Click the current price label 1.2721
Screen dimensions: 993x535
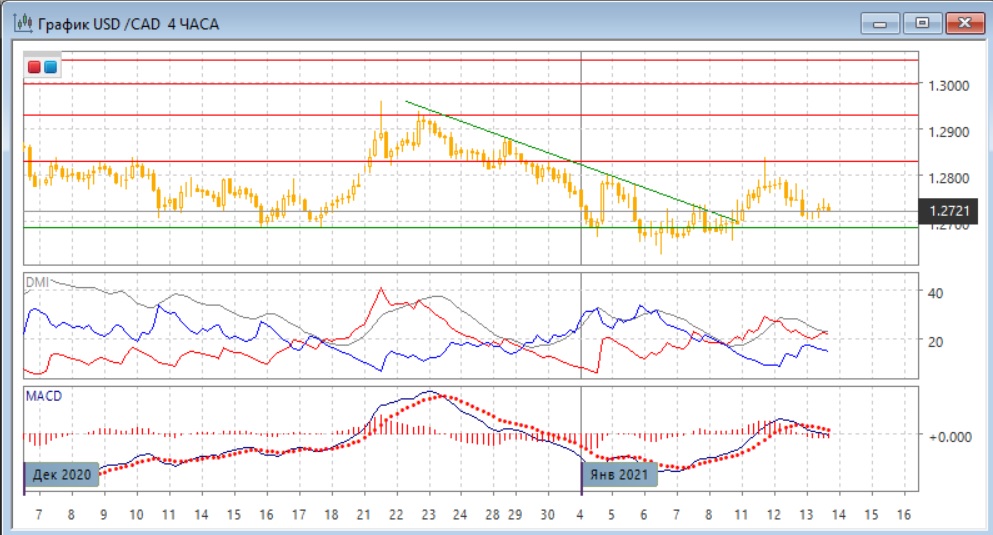pyautogui.click(x=946, y=211)
